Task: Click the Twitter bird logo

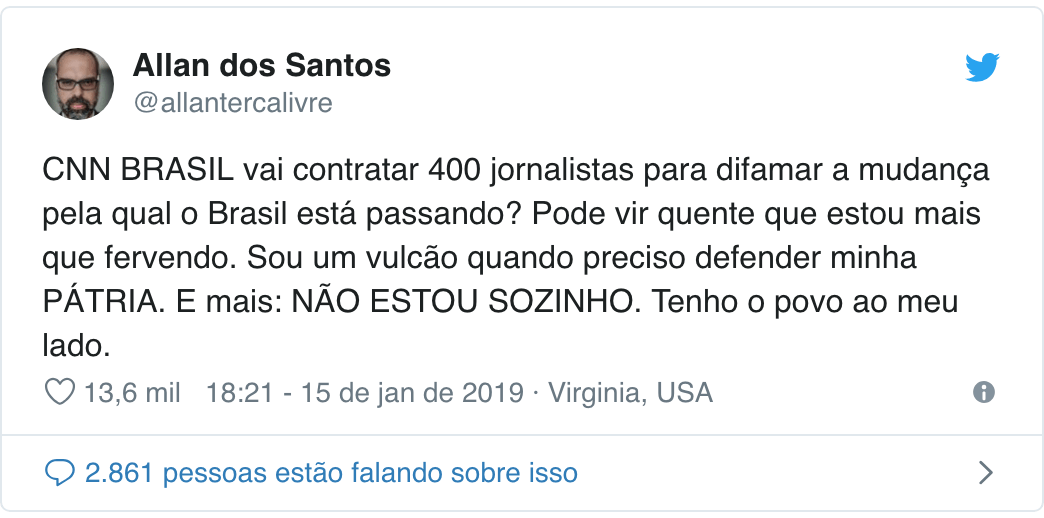Action: (x=982, y=68)
